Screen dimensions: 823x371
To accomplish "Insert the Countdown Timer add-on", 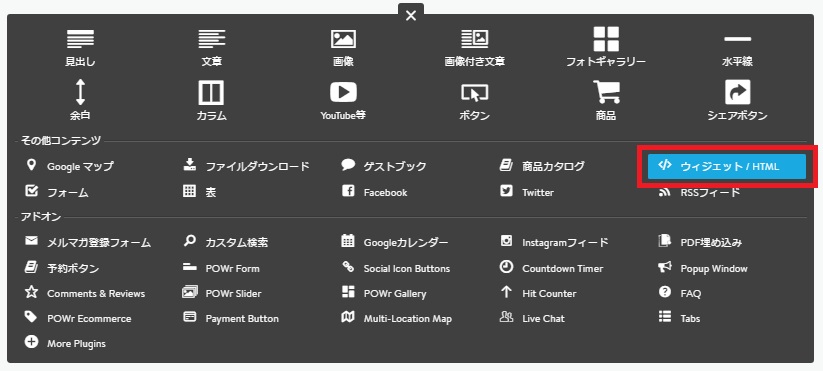I will point(551,268).
